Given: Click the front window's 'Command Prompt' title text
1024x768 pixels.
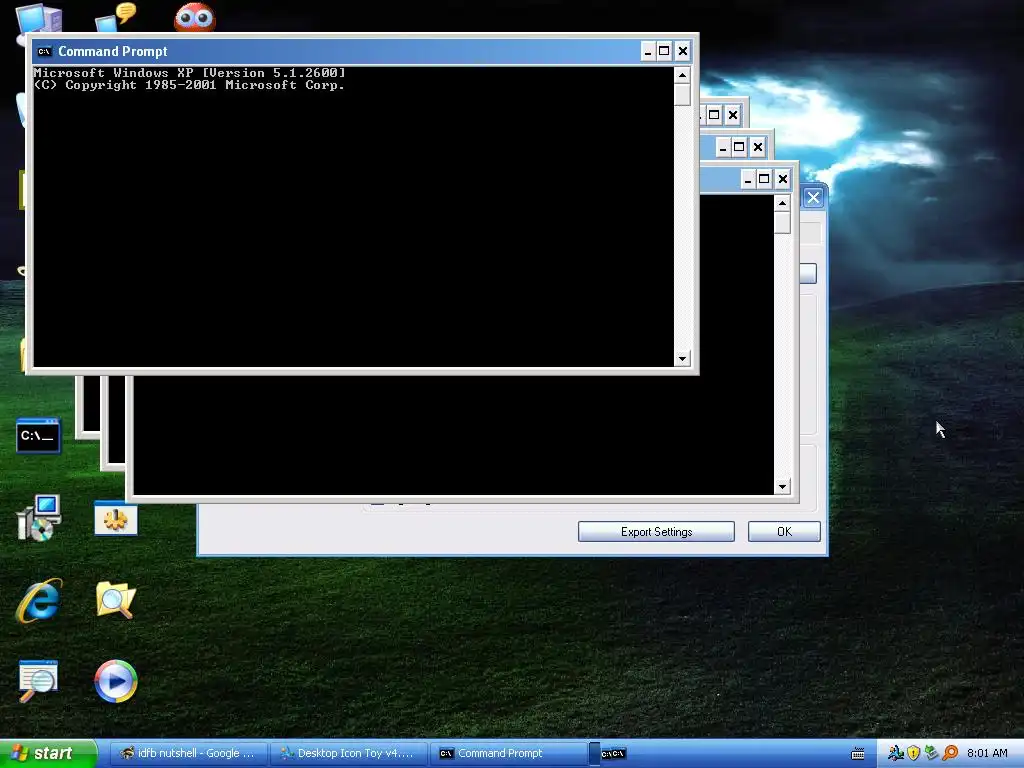Looking at the screenshot, I should [112, 52].
